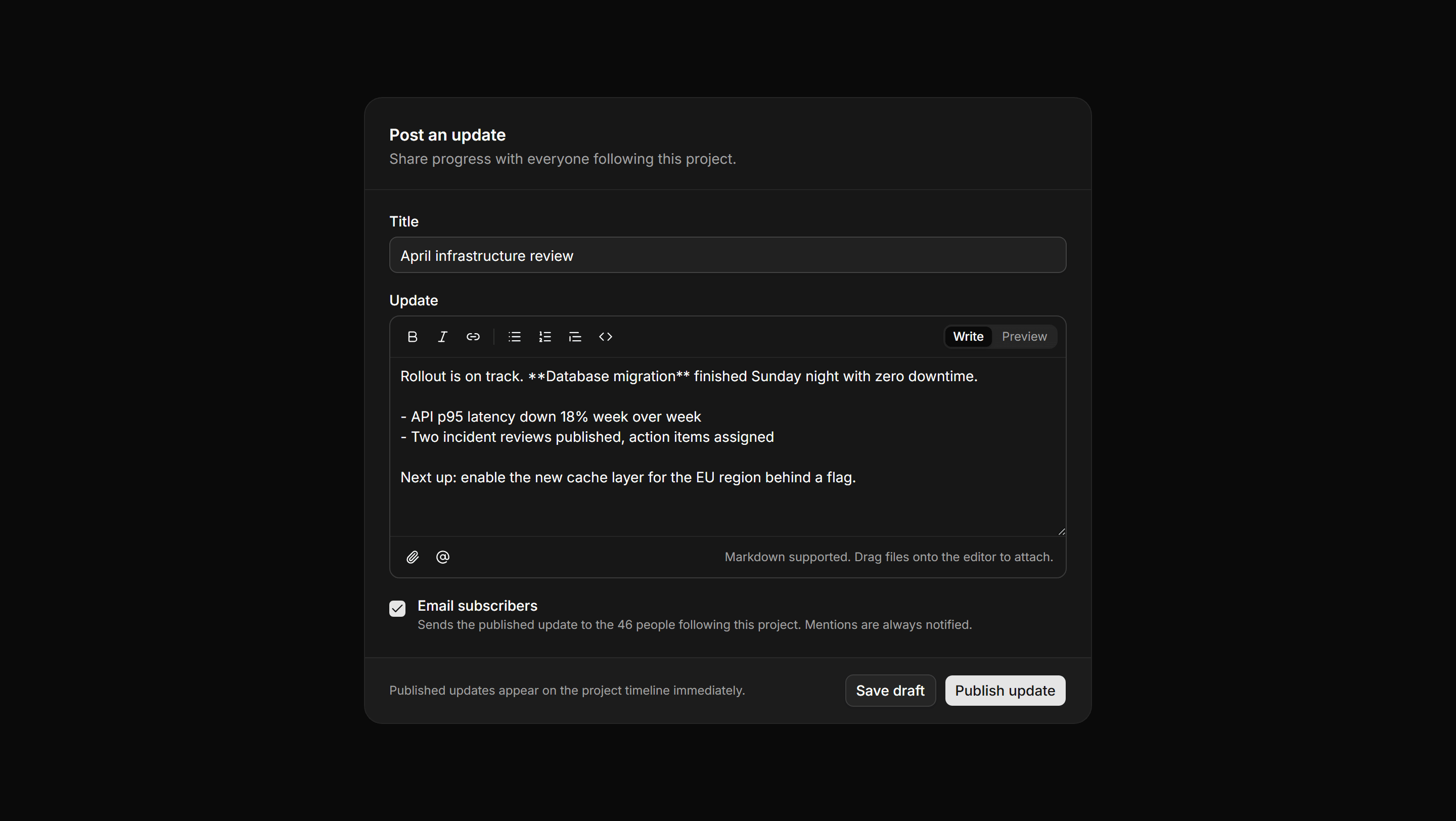Click the "Rollout is on track" first line

pos(689,376)
